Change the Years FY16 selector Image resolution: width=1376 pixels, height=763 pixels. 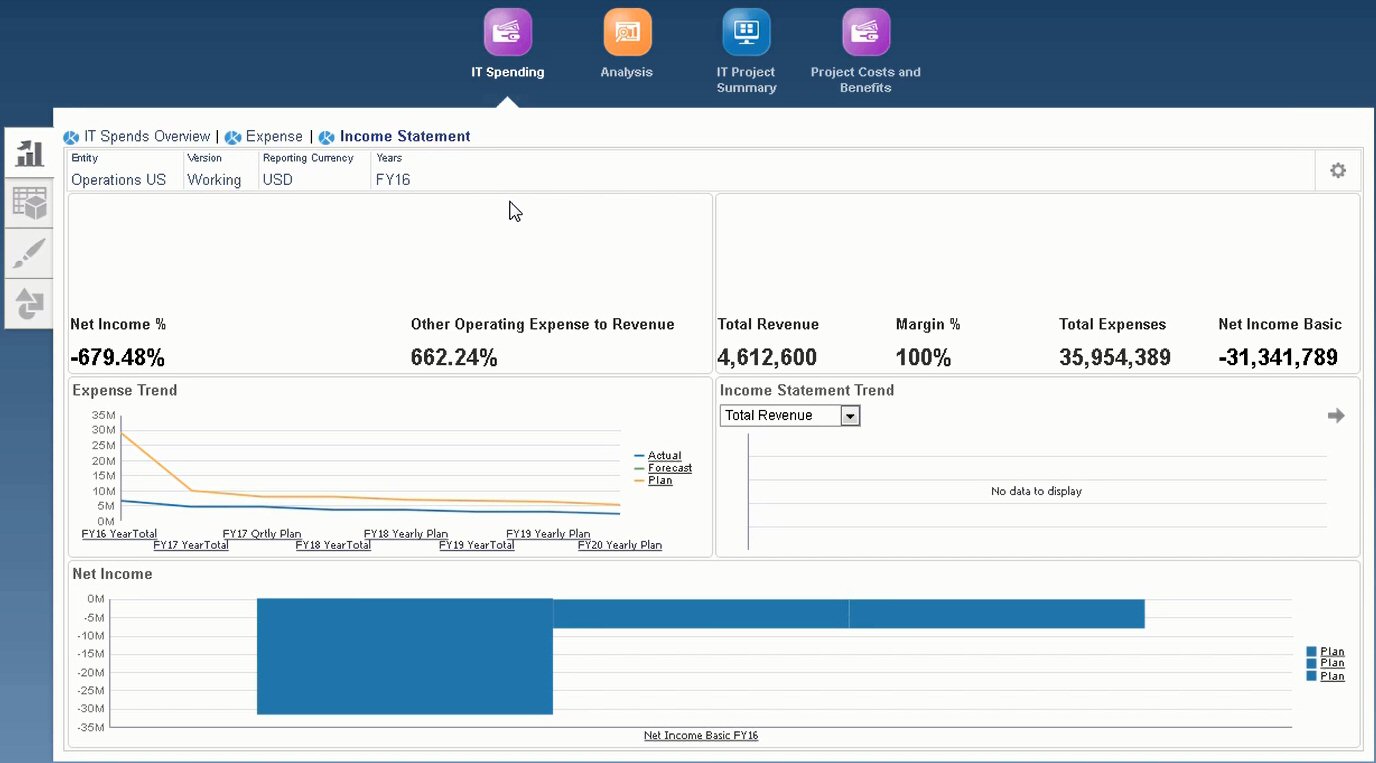[x=392, y=180]
